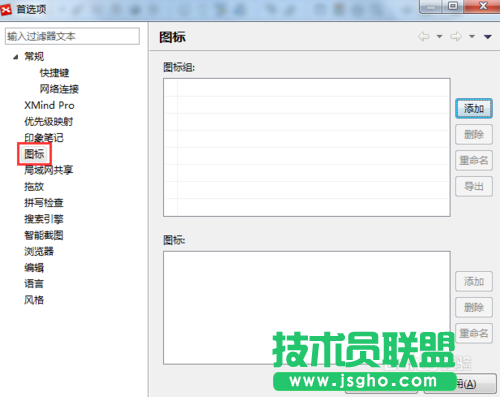Select 常规 in the preferences tree
Screen dimensions: 500x397
point(34,57)
